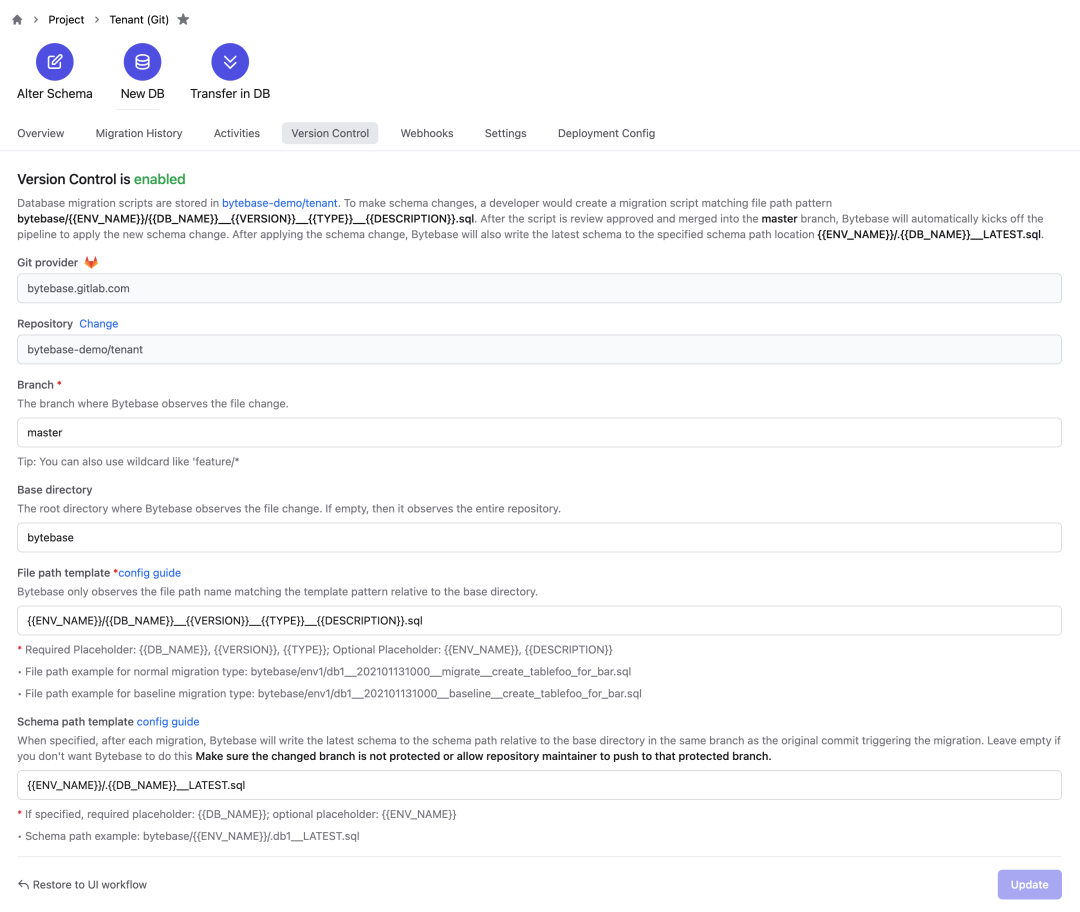Click Change next to Repository
Screen dimensions: 1080x912
(98, 324)
